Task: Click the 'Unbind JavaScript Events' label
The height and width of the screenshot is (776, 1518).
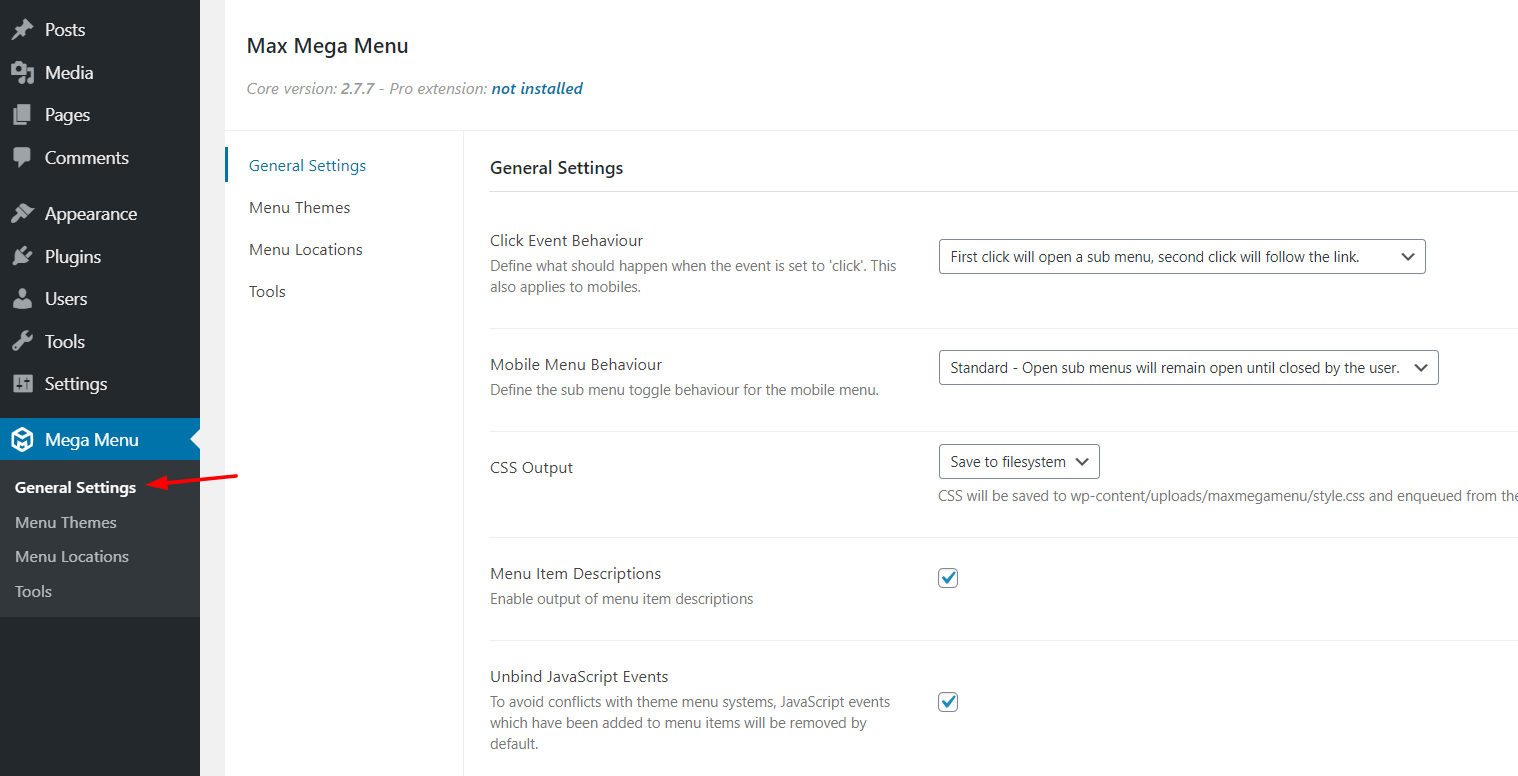Action: coord(579,677)
